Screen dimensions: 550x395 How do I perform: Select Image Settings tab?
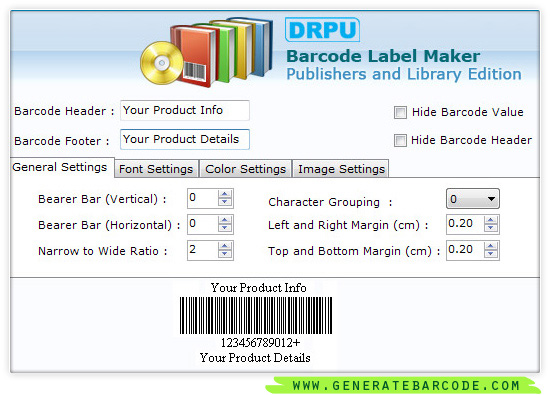pyautogui.click(x=341, y=169)
